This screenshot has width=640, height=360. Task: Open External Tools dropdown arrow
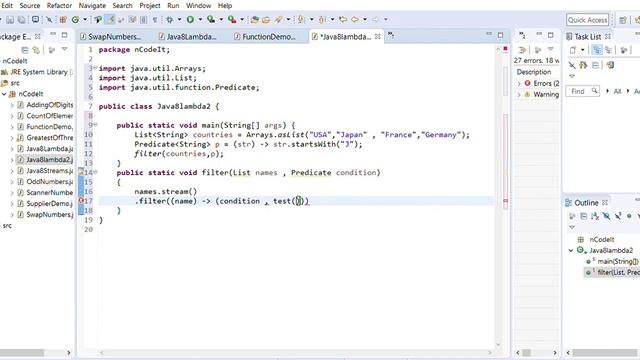[x=242, y=19]
